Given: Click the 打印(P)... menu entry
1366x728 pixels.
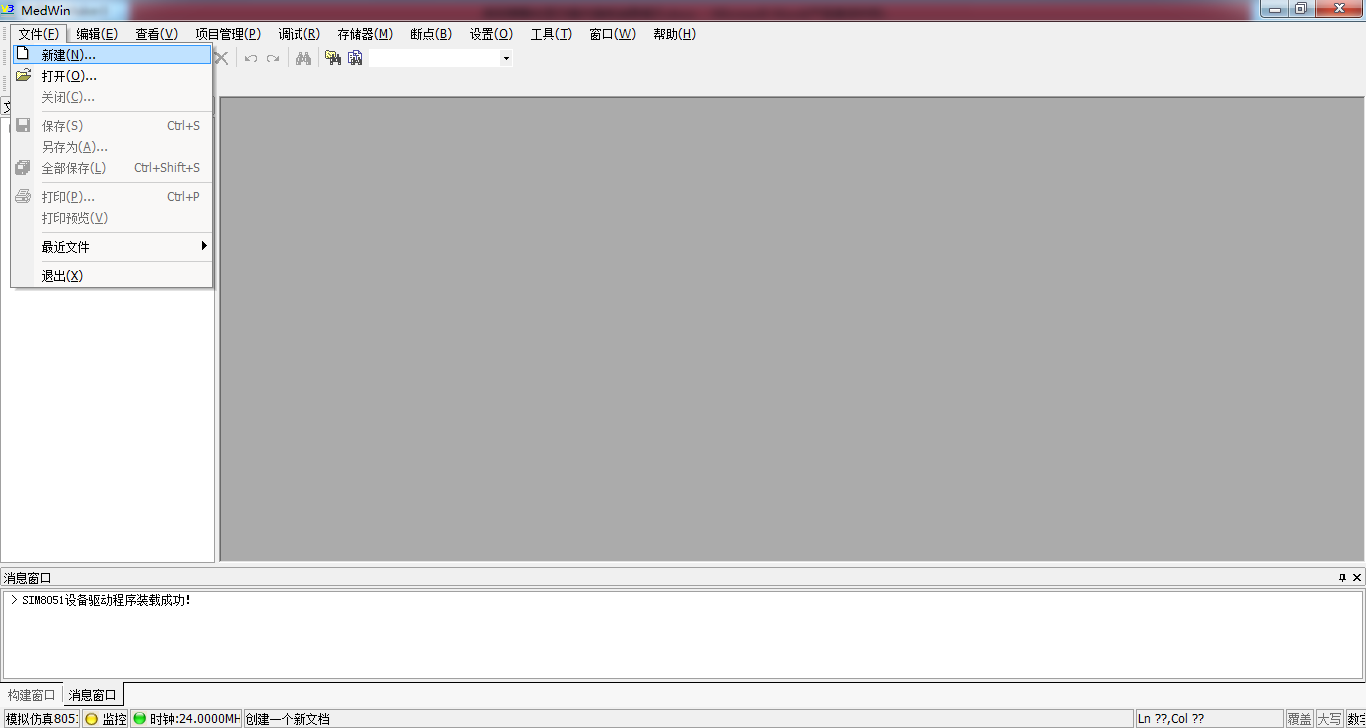Looking at the screenshot, I should 112,197.
